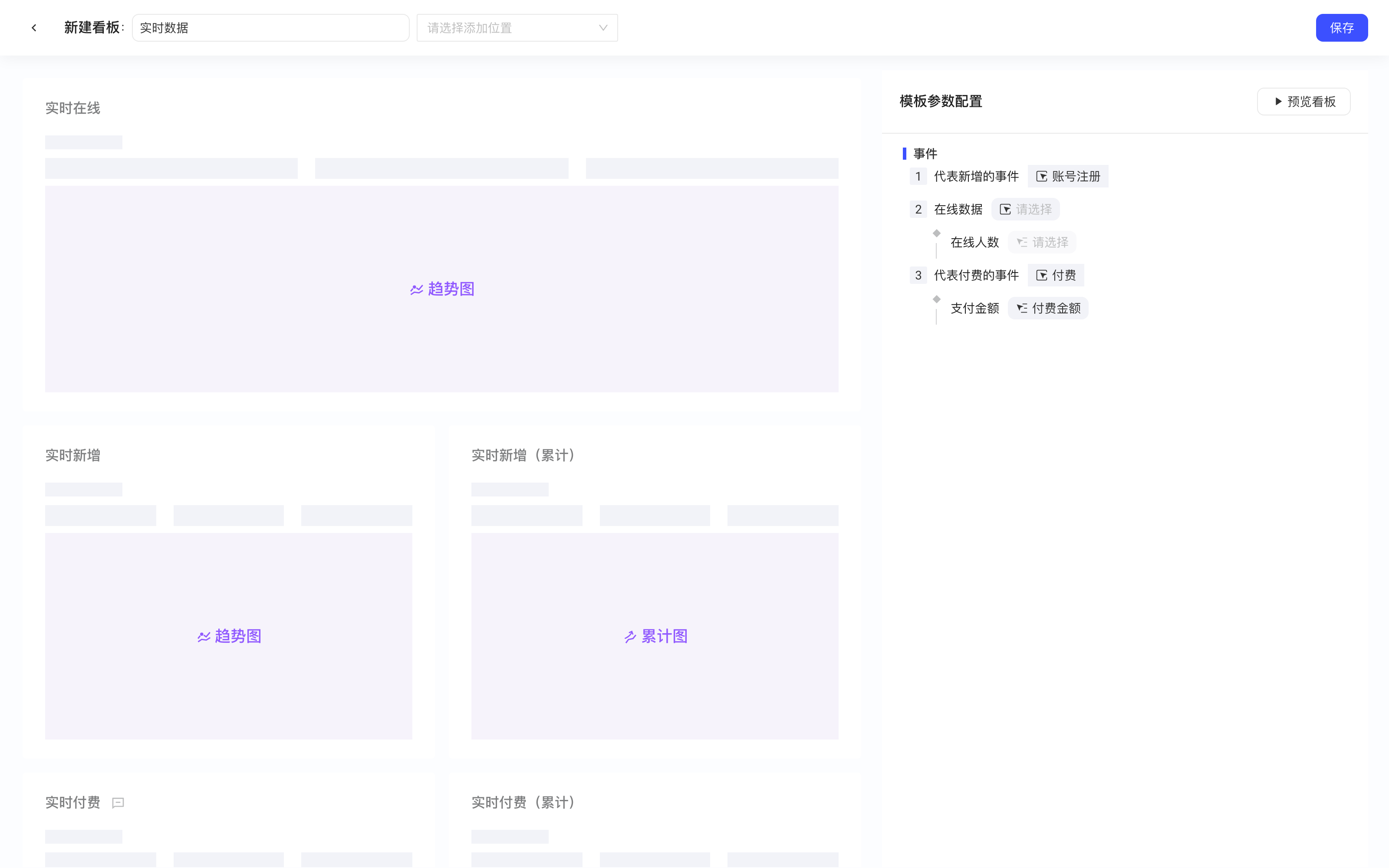Image resolution: width=1389 pixels, height=868 pixels.
Task: Click the 代表新增的事件 label
Action: [x=976, y=176]
